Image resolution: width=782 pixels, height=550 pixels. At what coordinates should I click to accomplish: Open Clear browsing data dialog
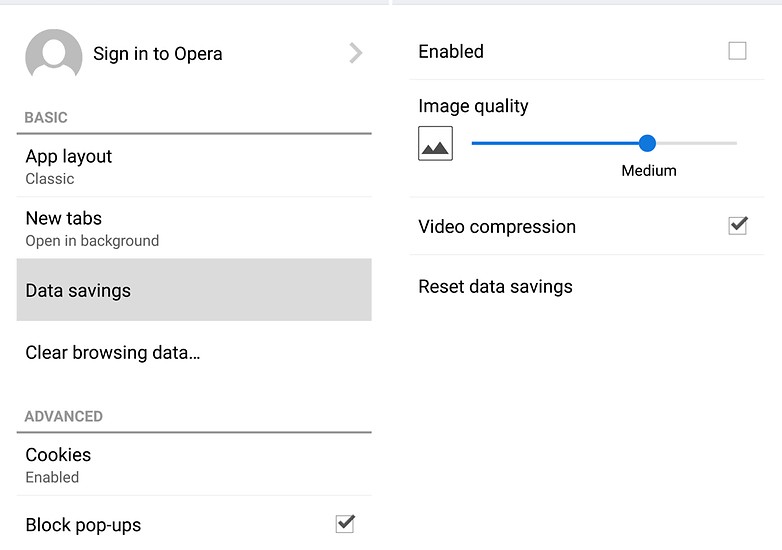click(113, 353)
